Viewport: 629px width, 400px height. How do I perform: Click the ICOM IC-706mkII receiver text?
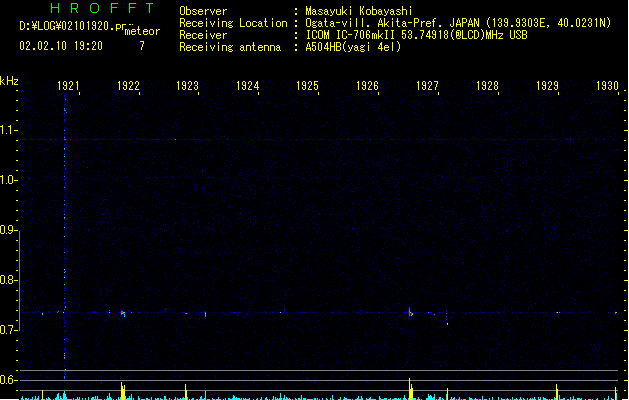[x=416, y=35]
